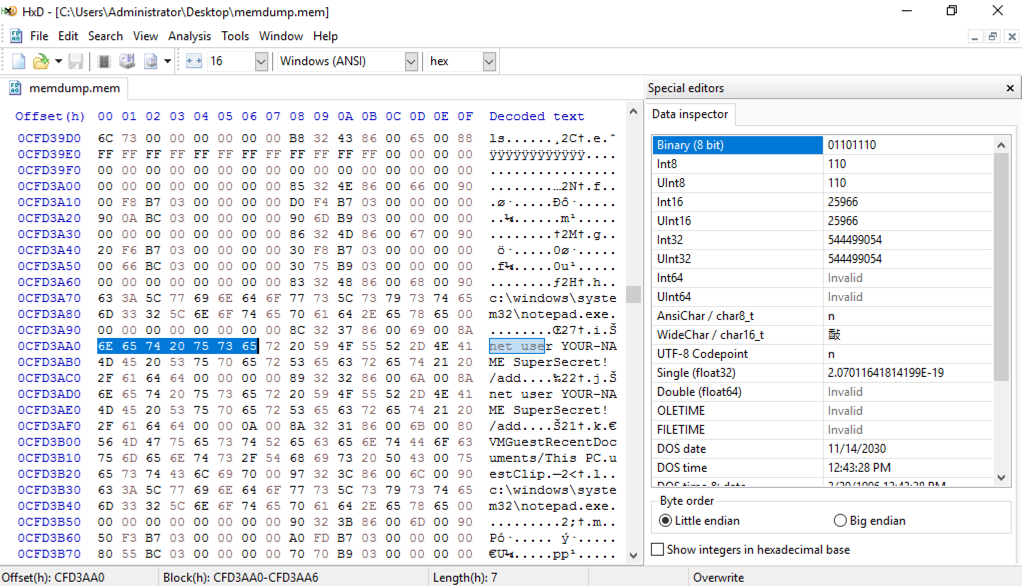Select Little endian byte order
The height and width of the screenshot is (586, 1022).
pyautogui.click(x=700, y=521)
